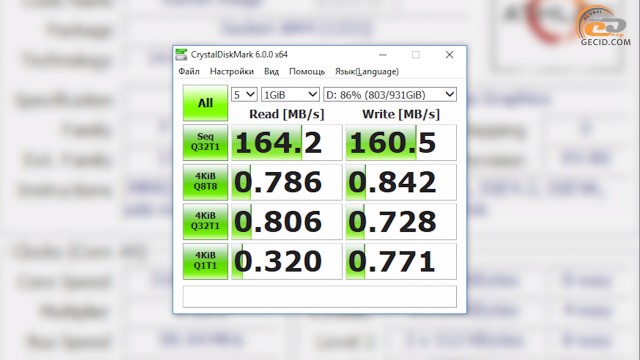Expand the test count dropdown showing 5
The image size is (640, 360).
244,95
